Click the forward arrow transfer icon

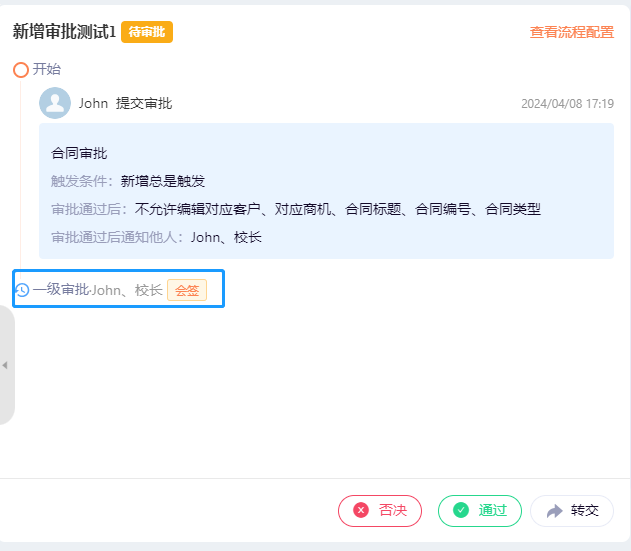click(555, 511)
